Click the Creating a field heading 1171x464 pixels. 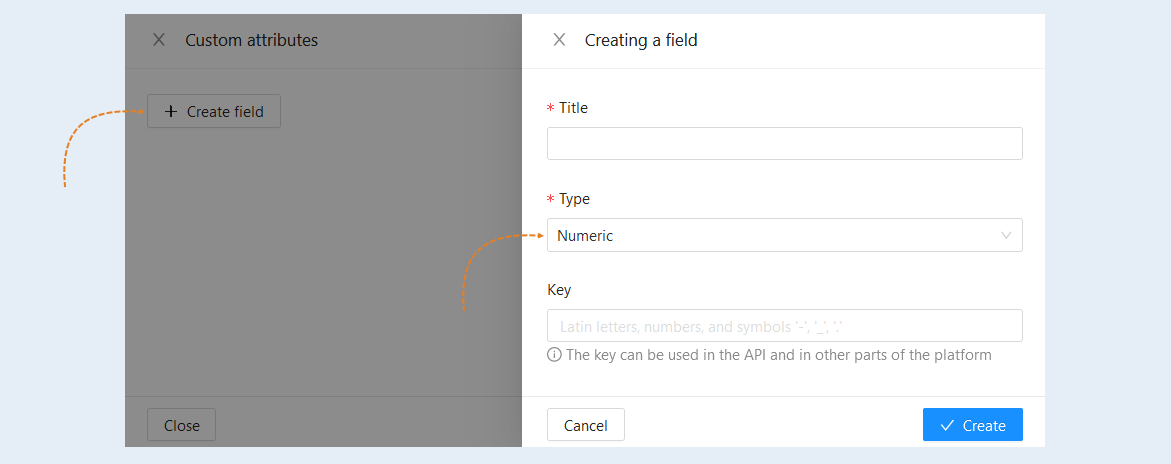coord(641,40)
